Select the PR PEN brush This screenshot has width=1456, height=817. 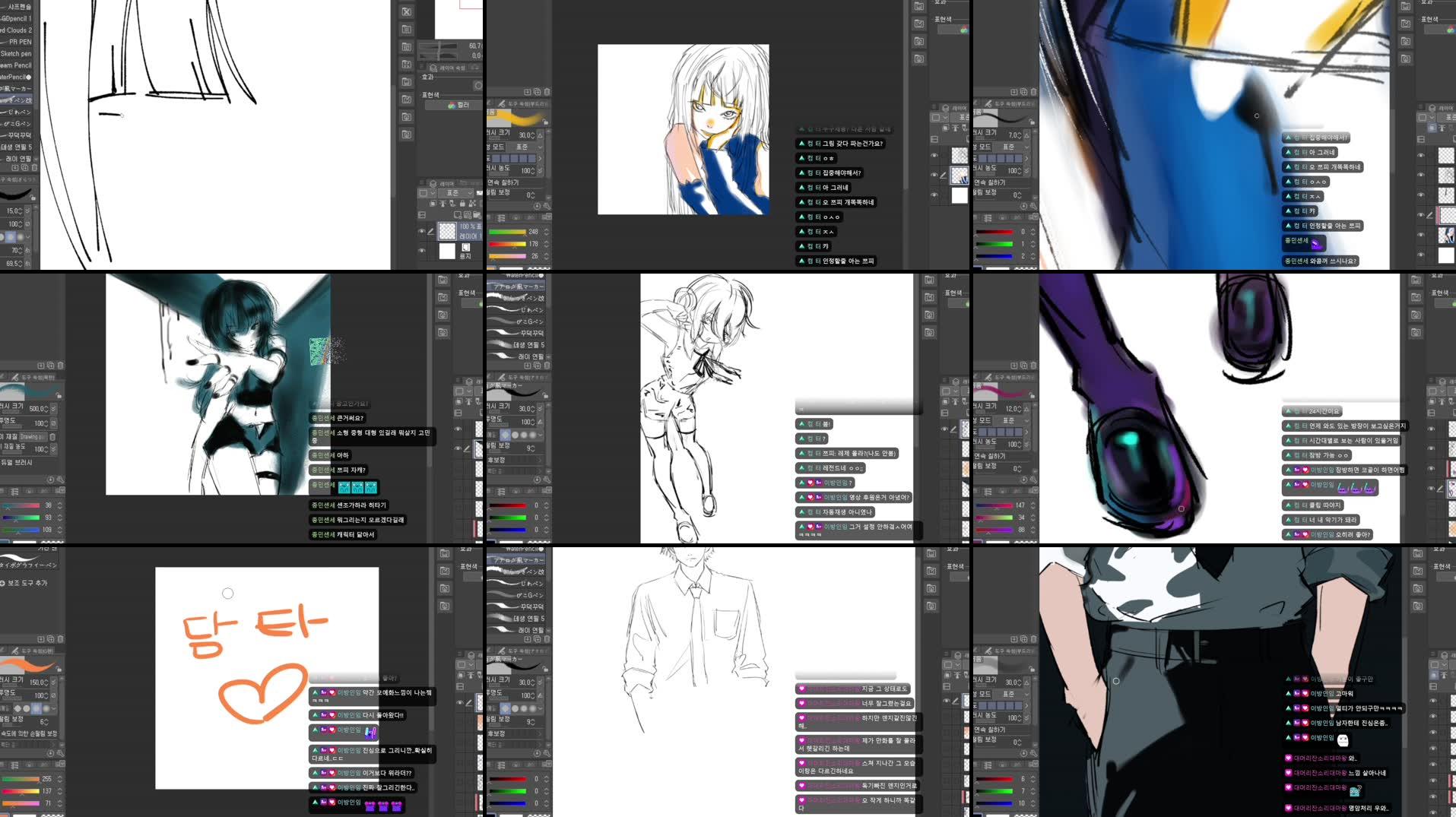pos(20,42)
